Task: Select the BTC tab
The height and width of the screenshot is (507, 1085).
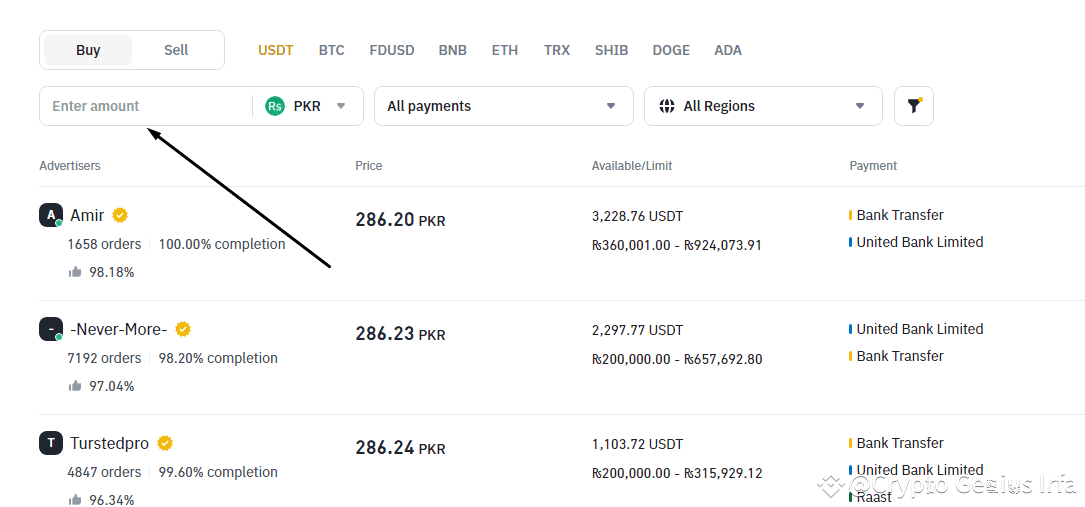Action: click(331, 50)
